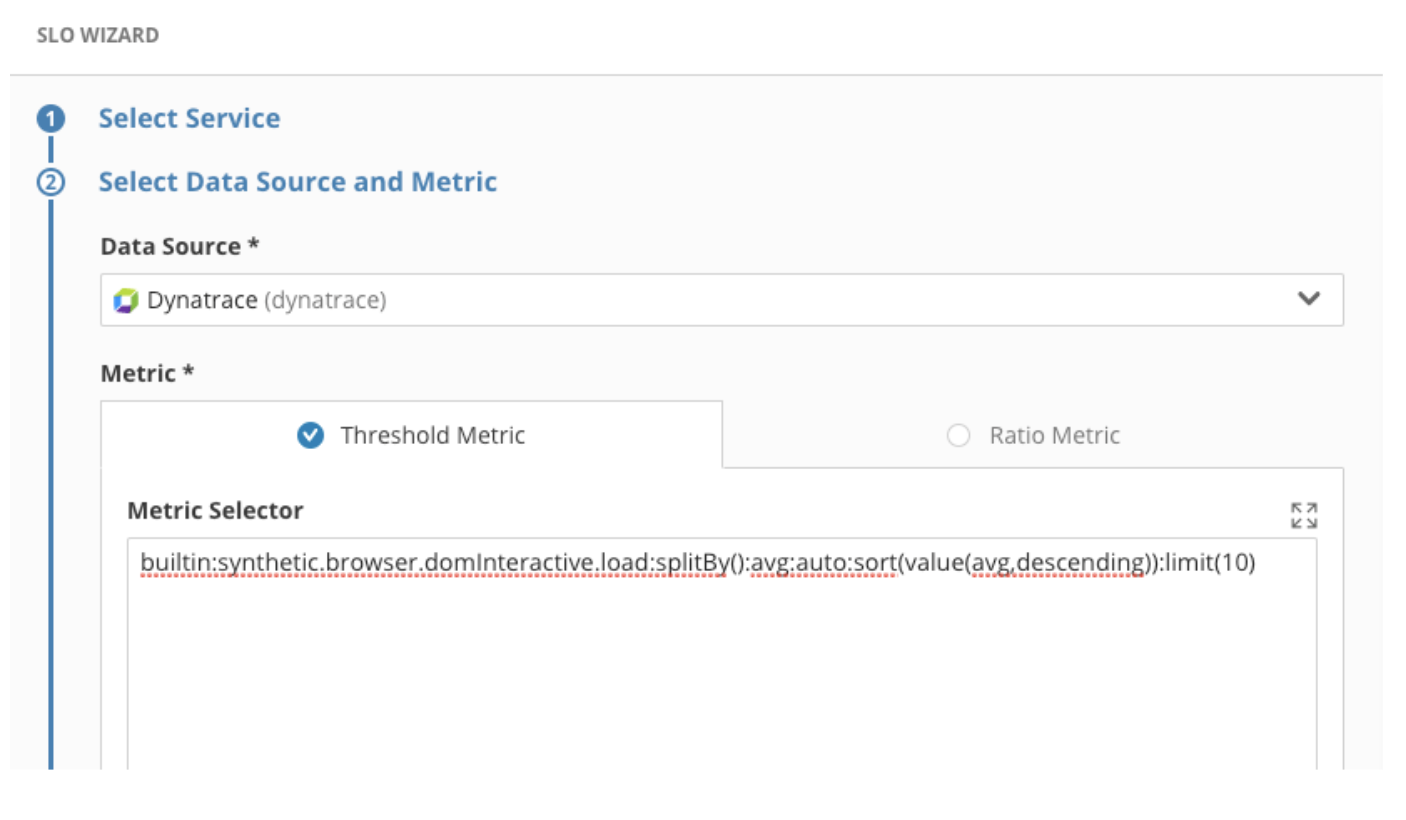Click the underlined word descending in query
Image resolution: width=1406 pixels, height=820 pixels.
(1085, 563)
